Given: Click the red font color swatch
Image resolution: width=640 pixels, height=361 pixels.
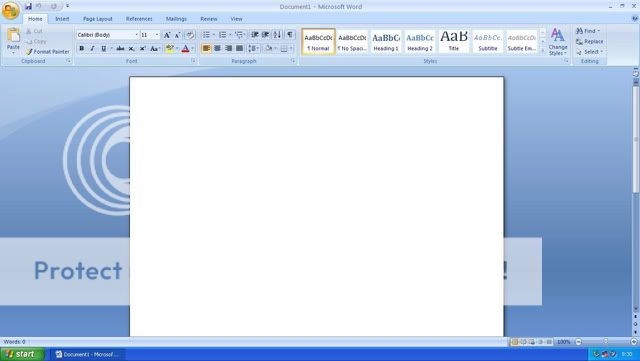Looking at the screenshot, I should point(185,49).
